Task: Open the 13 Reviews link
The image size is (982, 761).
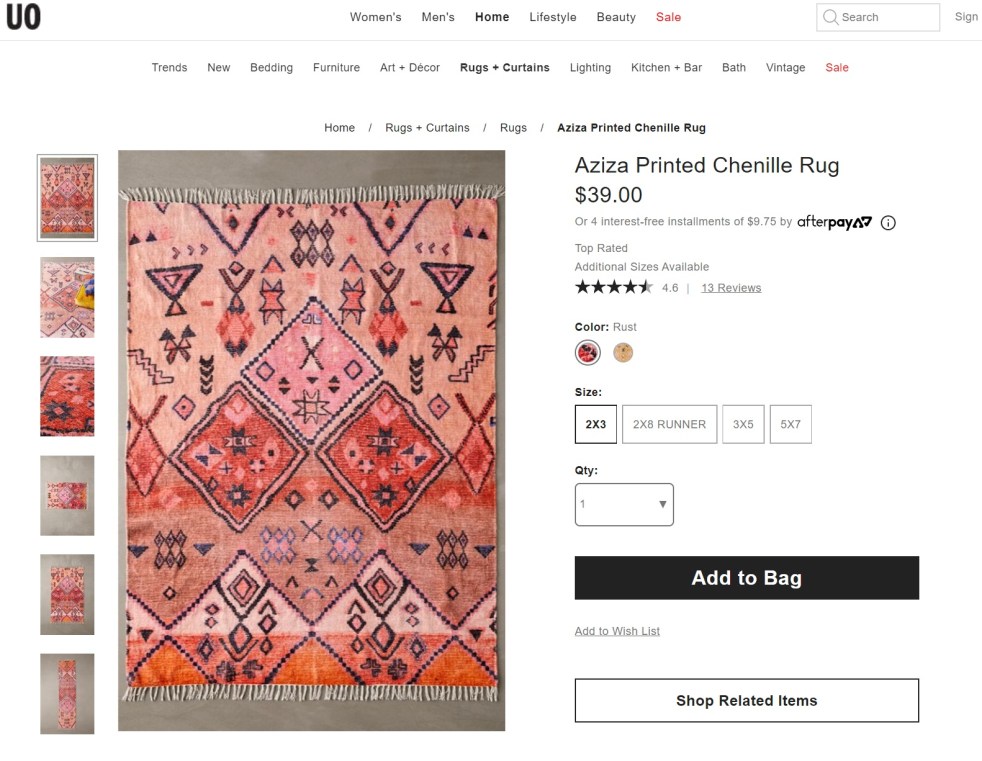Action: [731, 288]
